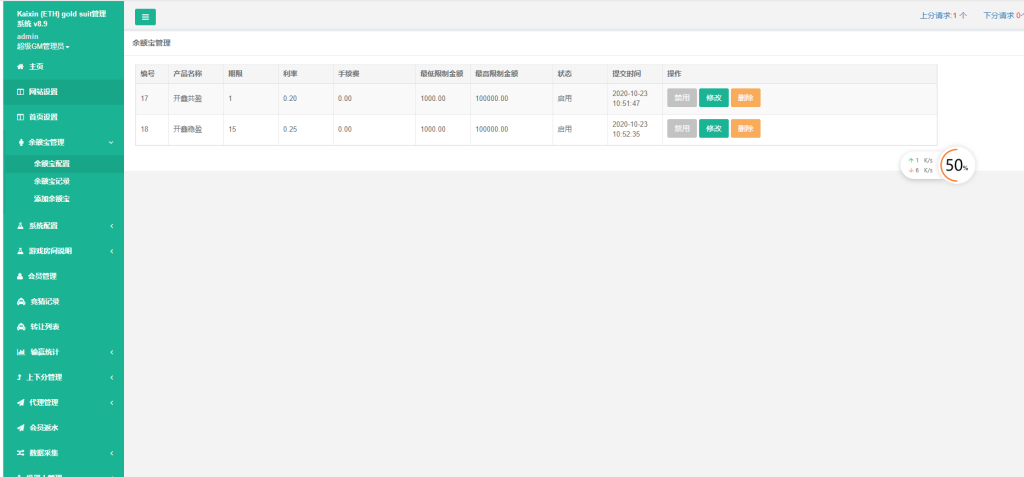Open 首页设置 in the sidebar
Screen dimensions: 1024x477
click(x=43, y=117)
